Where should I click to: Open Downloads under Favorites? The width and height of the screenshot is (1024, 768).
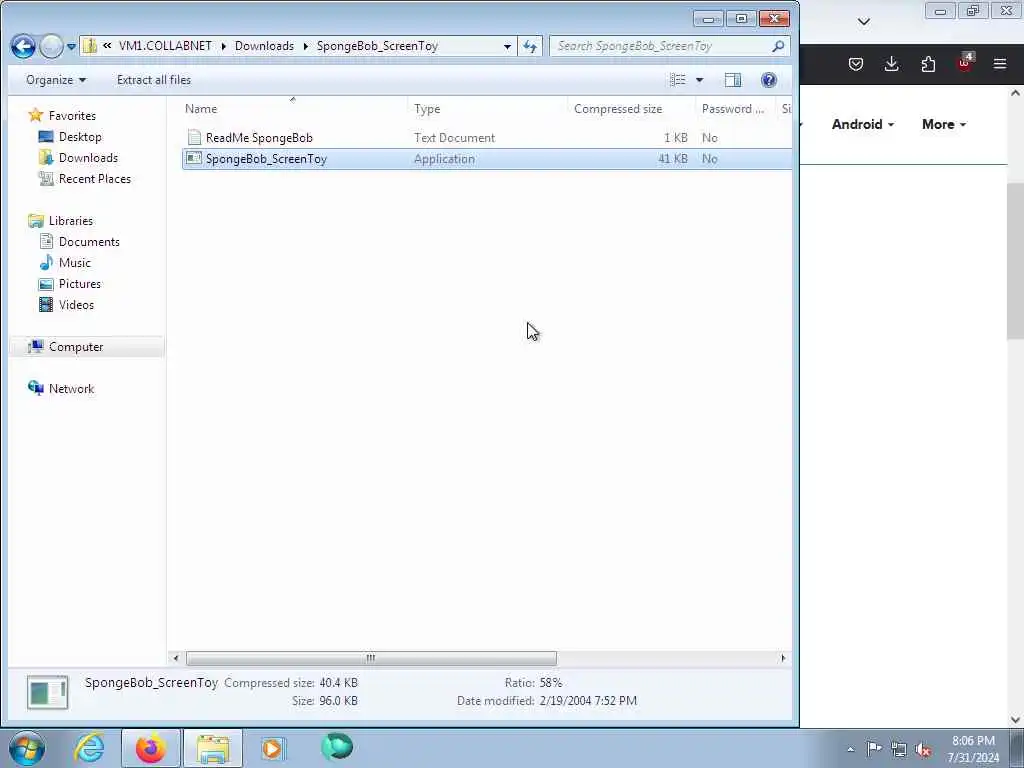click(88, 158)
